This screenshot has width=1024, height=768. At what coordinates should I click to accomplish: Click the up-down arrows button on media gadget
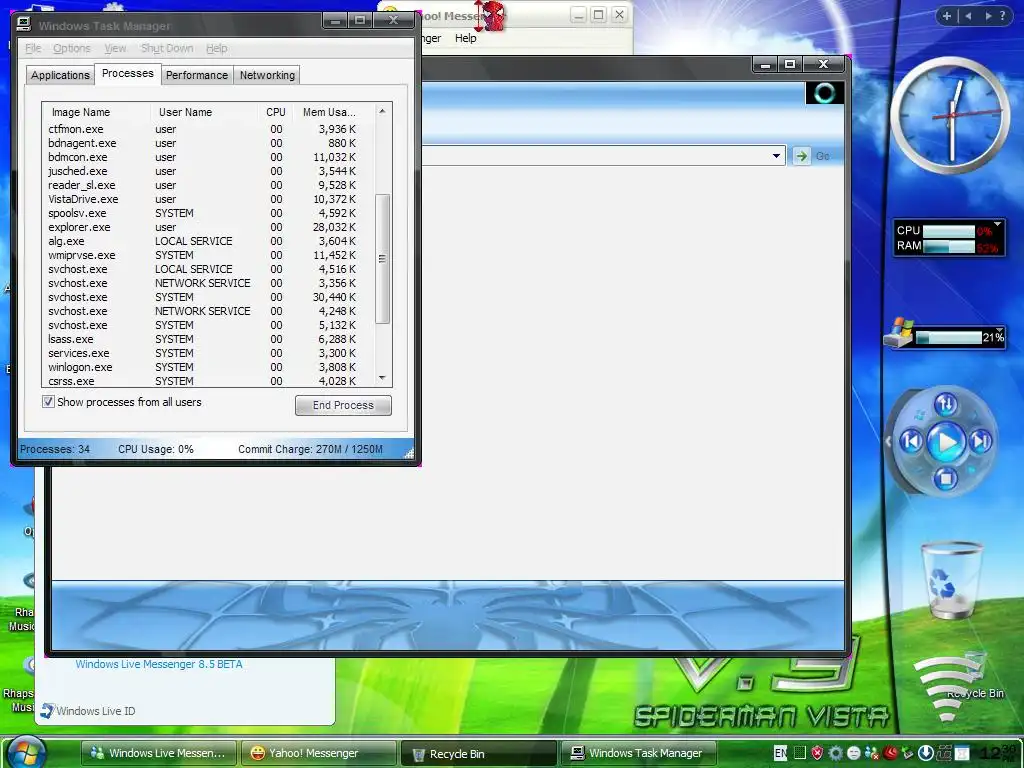click(946, 405)
